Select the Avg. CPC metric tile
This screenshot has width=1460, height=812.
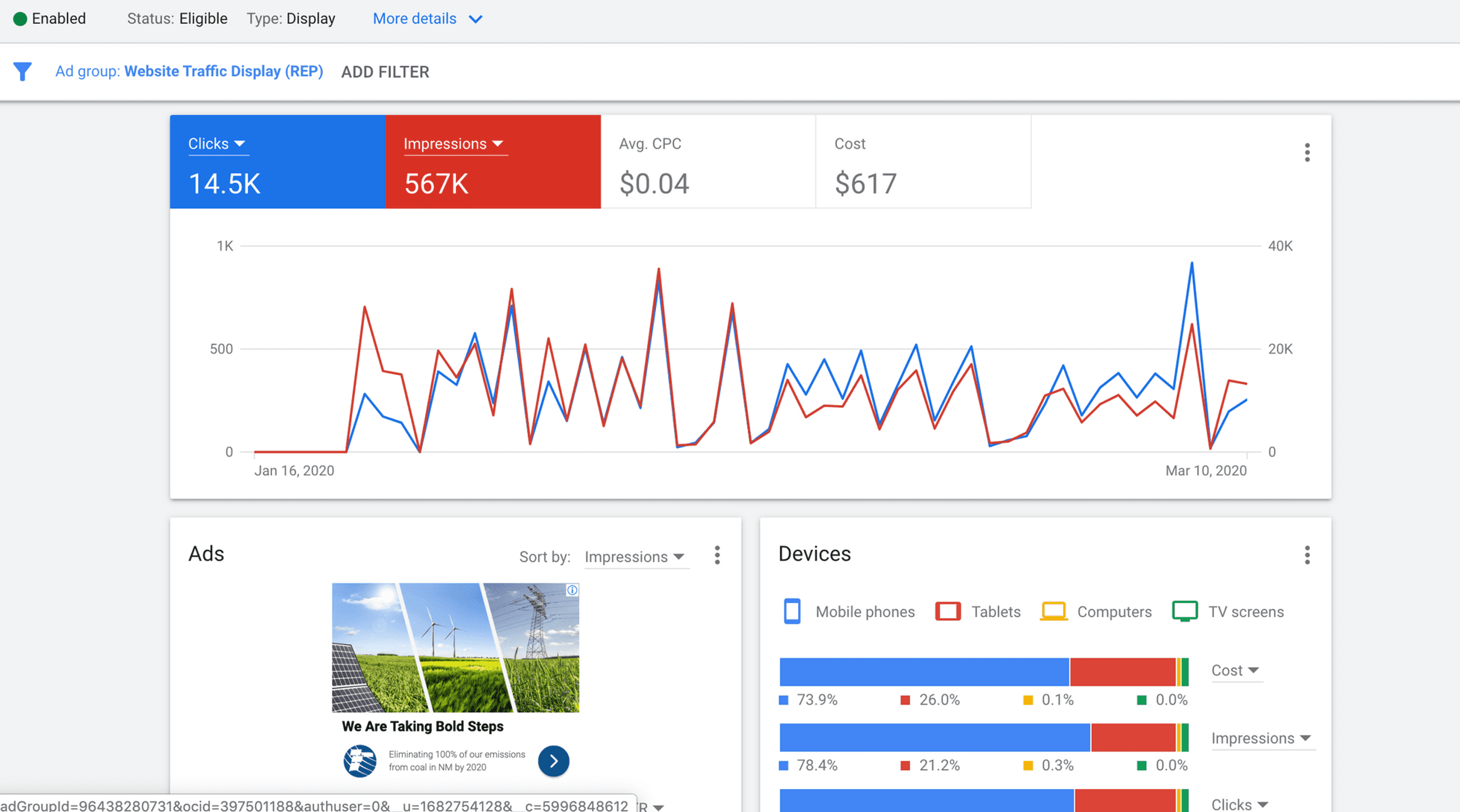(x=708, y=162)
